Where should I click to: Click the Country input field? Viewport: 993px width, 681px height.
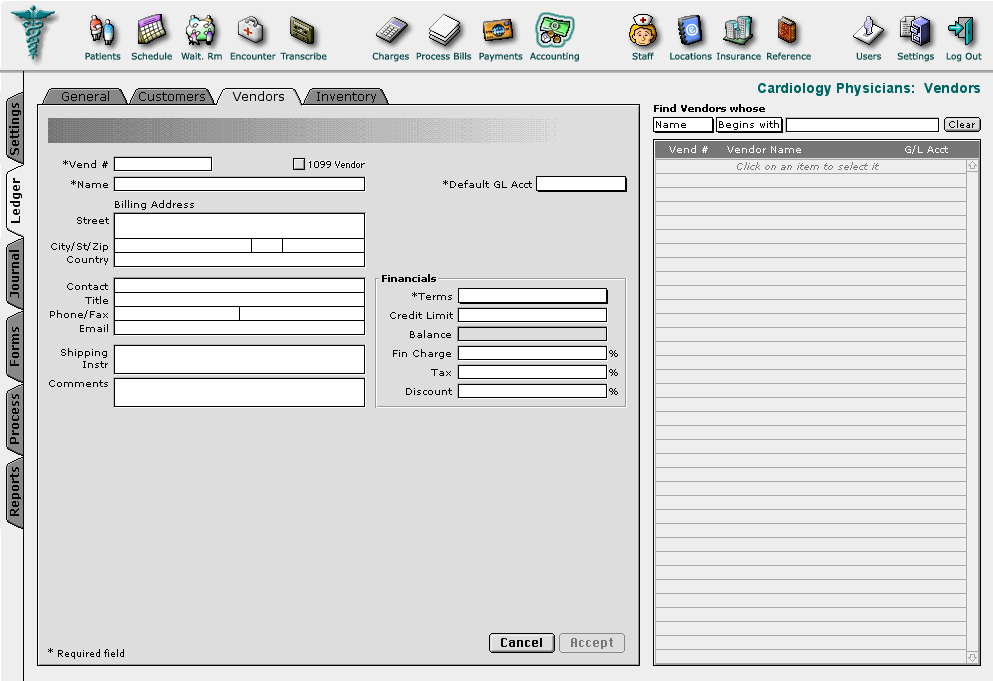click(x=239, y=259)
